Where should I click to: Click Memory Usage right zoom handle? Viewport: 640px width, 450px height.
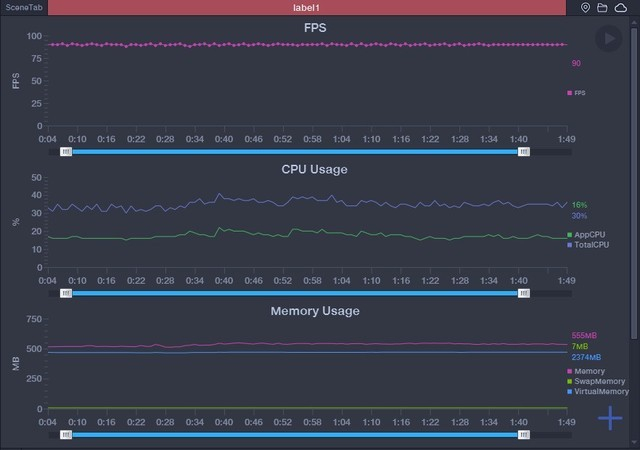[524, 435]
